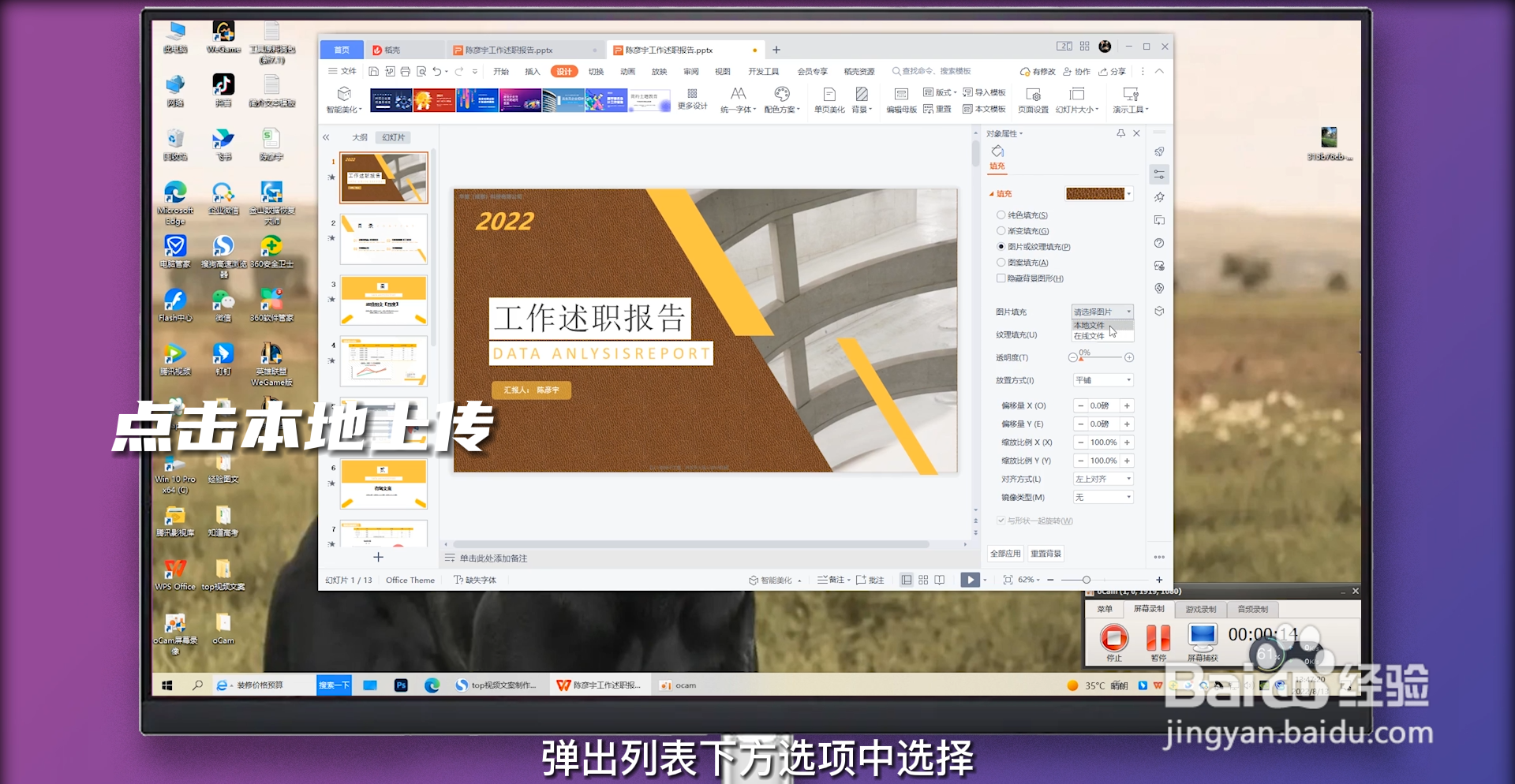Click fit-to-window icon near zoom
The image size is (1515, 784).
point(1008,580)
